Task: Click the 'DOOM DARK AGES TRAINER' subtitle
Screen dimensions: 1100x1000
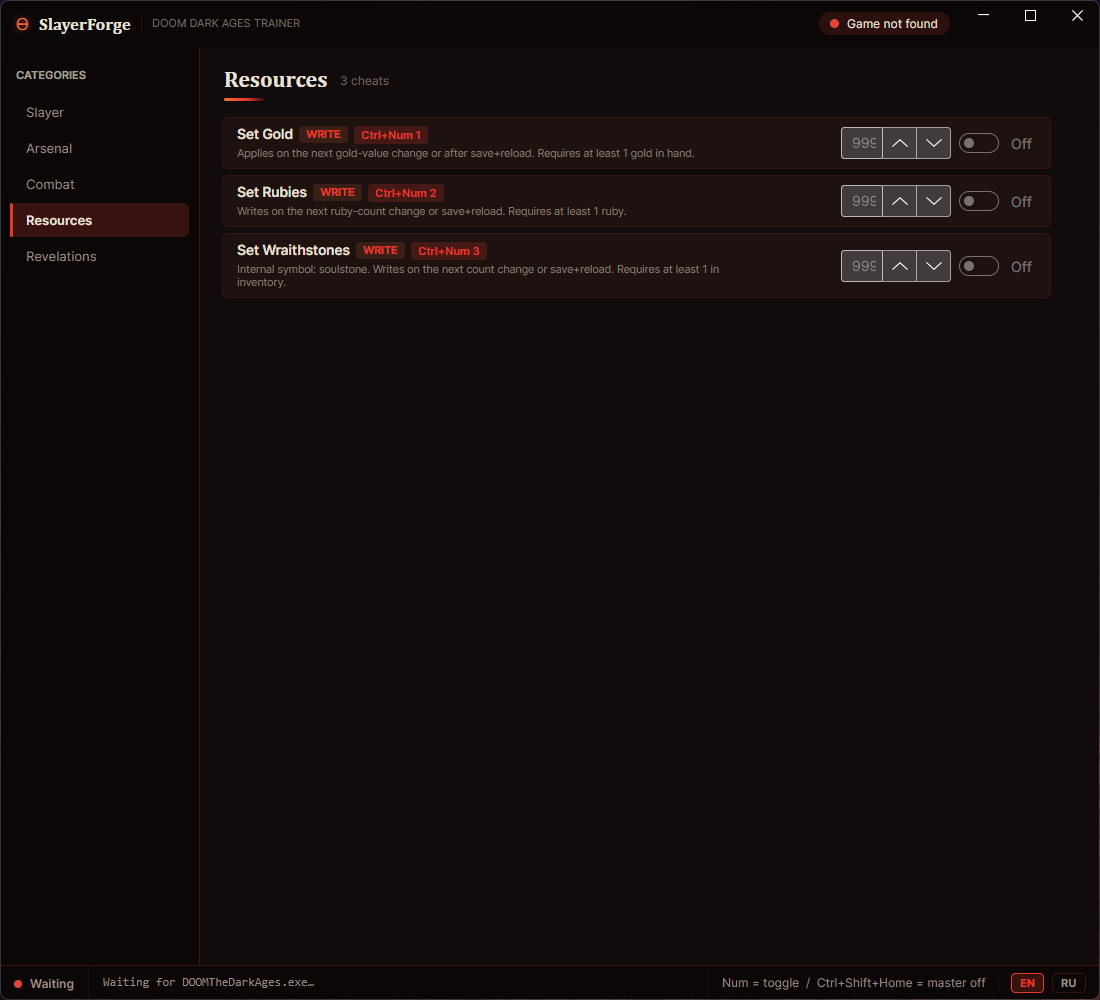Action: tap(226, 23)
